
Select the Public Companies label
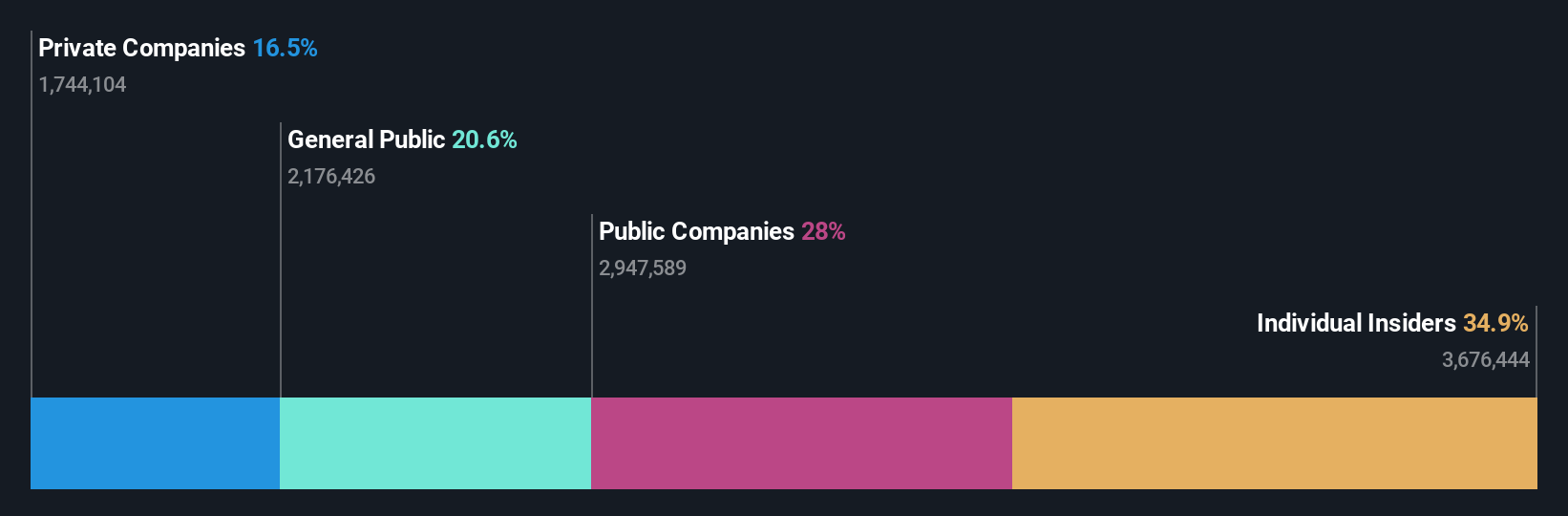pos(696,231)
